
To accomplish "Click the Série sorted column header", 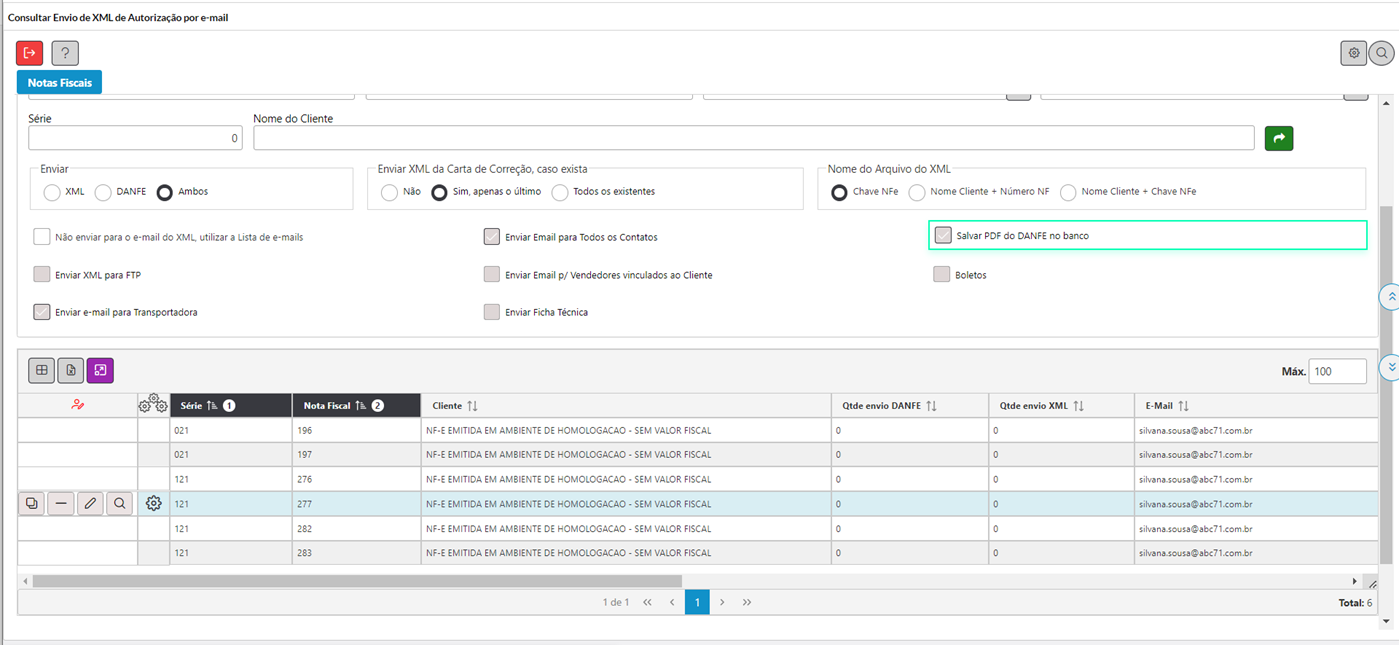I will pos(231,406).
